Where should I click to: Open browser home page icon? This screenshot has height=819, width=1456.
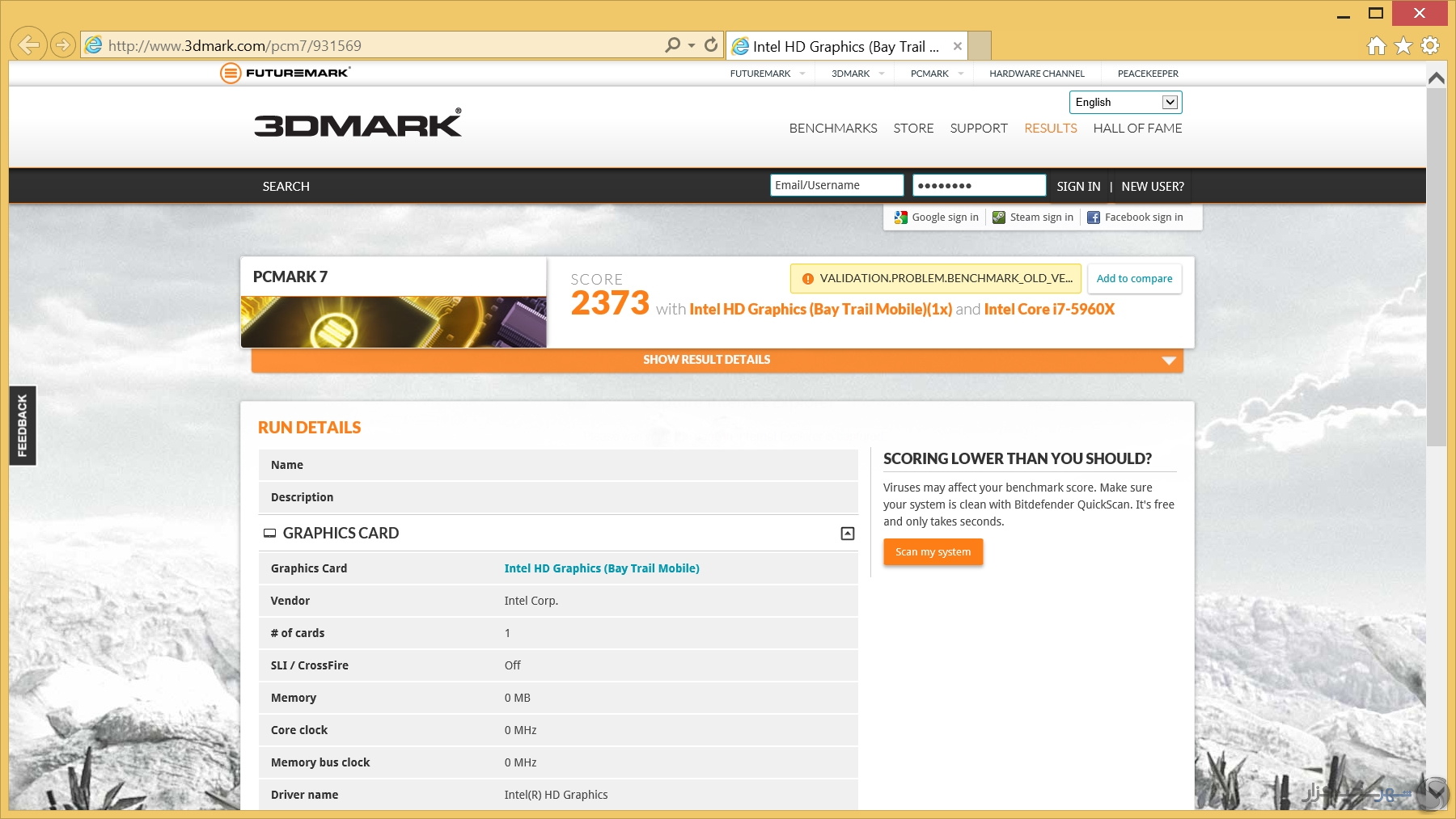(1377, 45)
